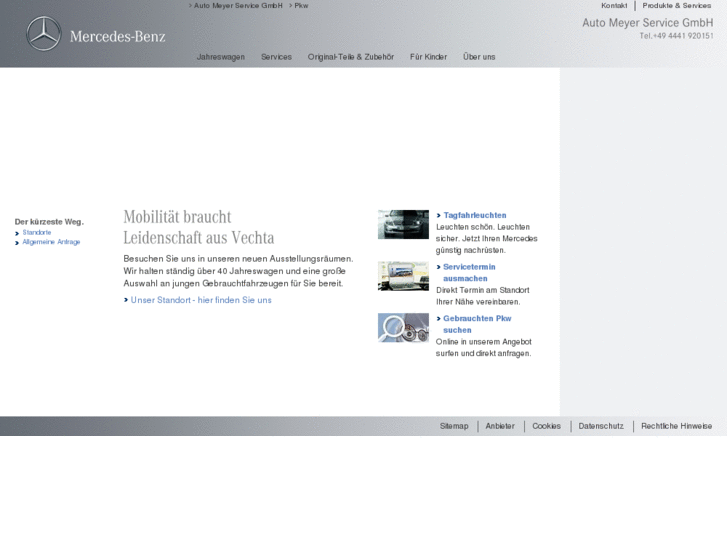This screenshot has width=727, height=545.
Task: Click the arrow icon beside Allgemeine Anfrage
Action: click(x=17, y=243)
